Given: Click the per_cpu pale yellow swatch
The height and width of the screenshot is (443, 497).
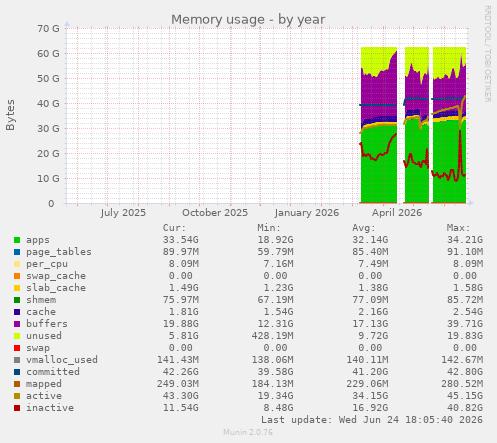Looking at the screenshot, I should (17, 264).
